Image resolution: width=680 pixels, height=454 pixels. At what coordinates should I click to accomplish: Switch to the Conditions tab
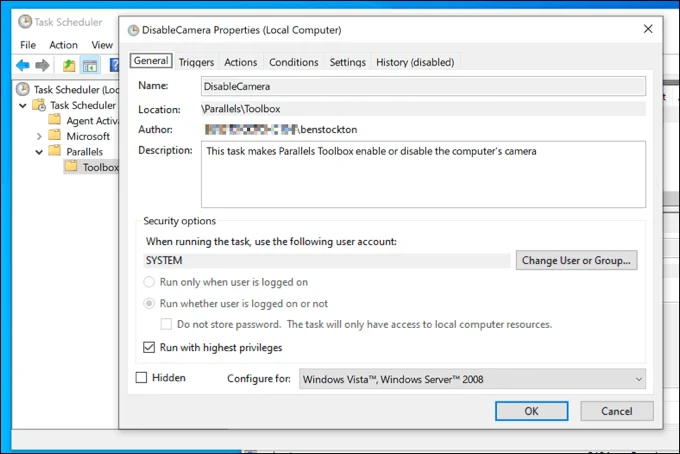[294, 62]
